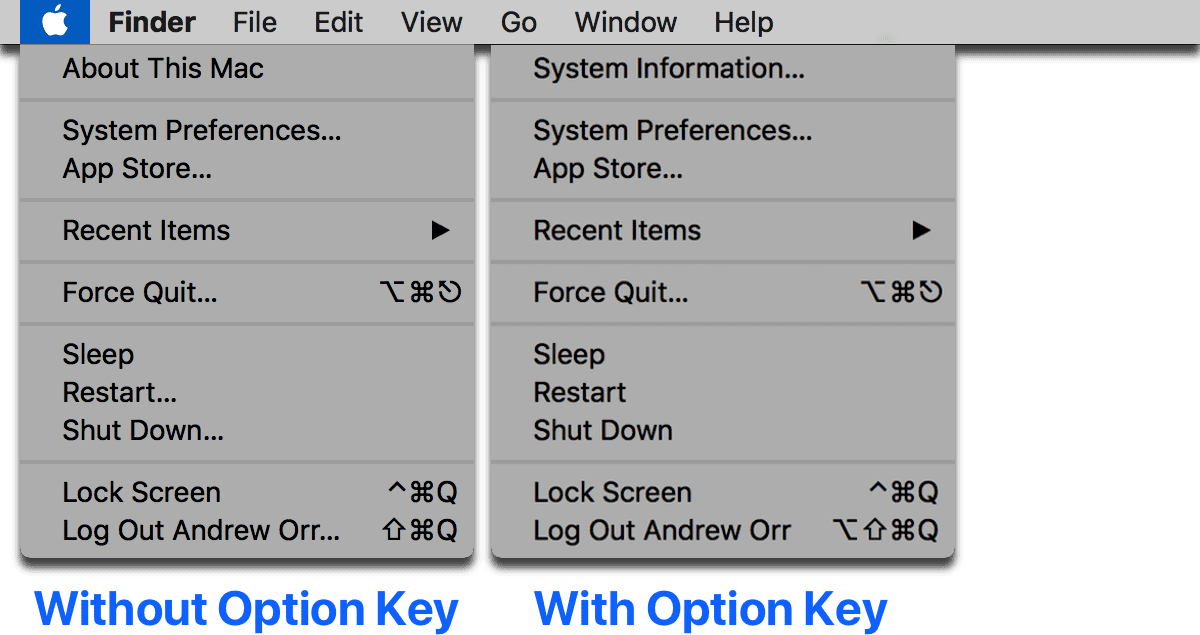
Task: Open the Apple logo menu
Action: click(x=54, y=22)
